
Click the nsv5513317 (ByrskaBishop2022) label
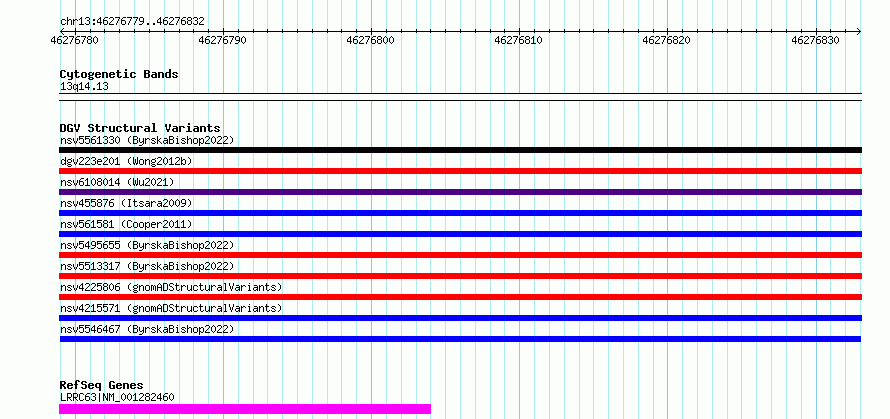[146, 266]
